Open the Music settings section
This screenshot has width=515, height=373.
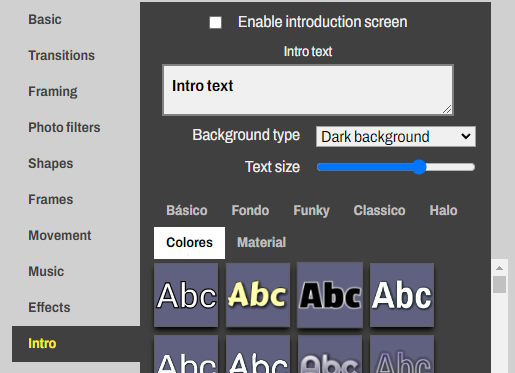click(x=46, y=271)
